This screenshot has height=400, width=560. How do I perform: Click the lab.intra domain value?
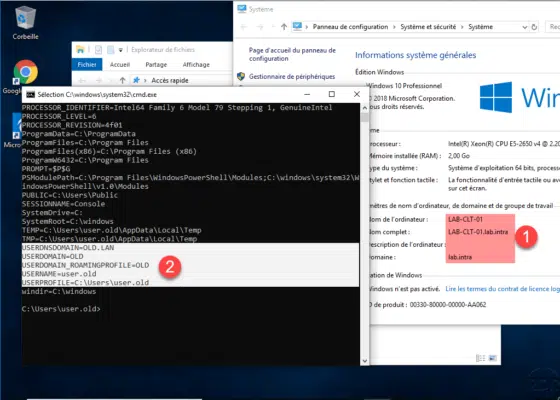tap(460, 257)
